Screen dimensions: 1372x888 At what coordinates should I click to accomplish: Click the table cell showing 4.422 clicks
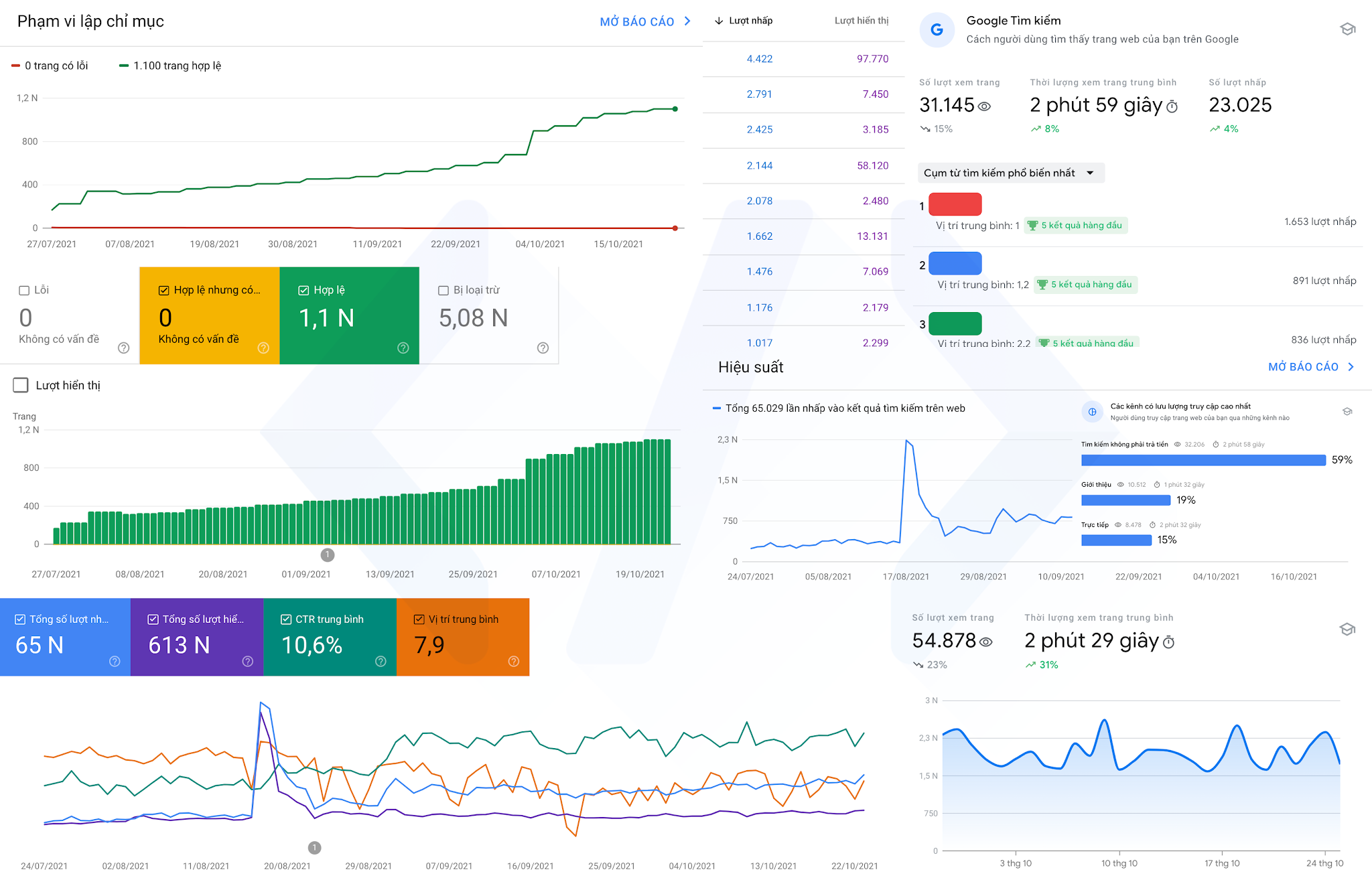760,59
